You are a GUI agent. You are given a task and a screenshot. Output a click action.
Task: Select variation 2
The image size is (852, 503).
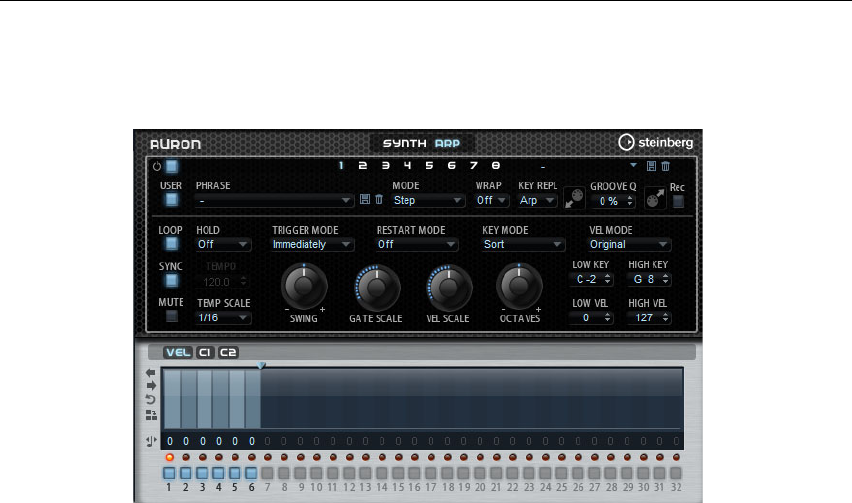point(363,166)
